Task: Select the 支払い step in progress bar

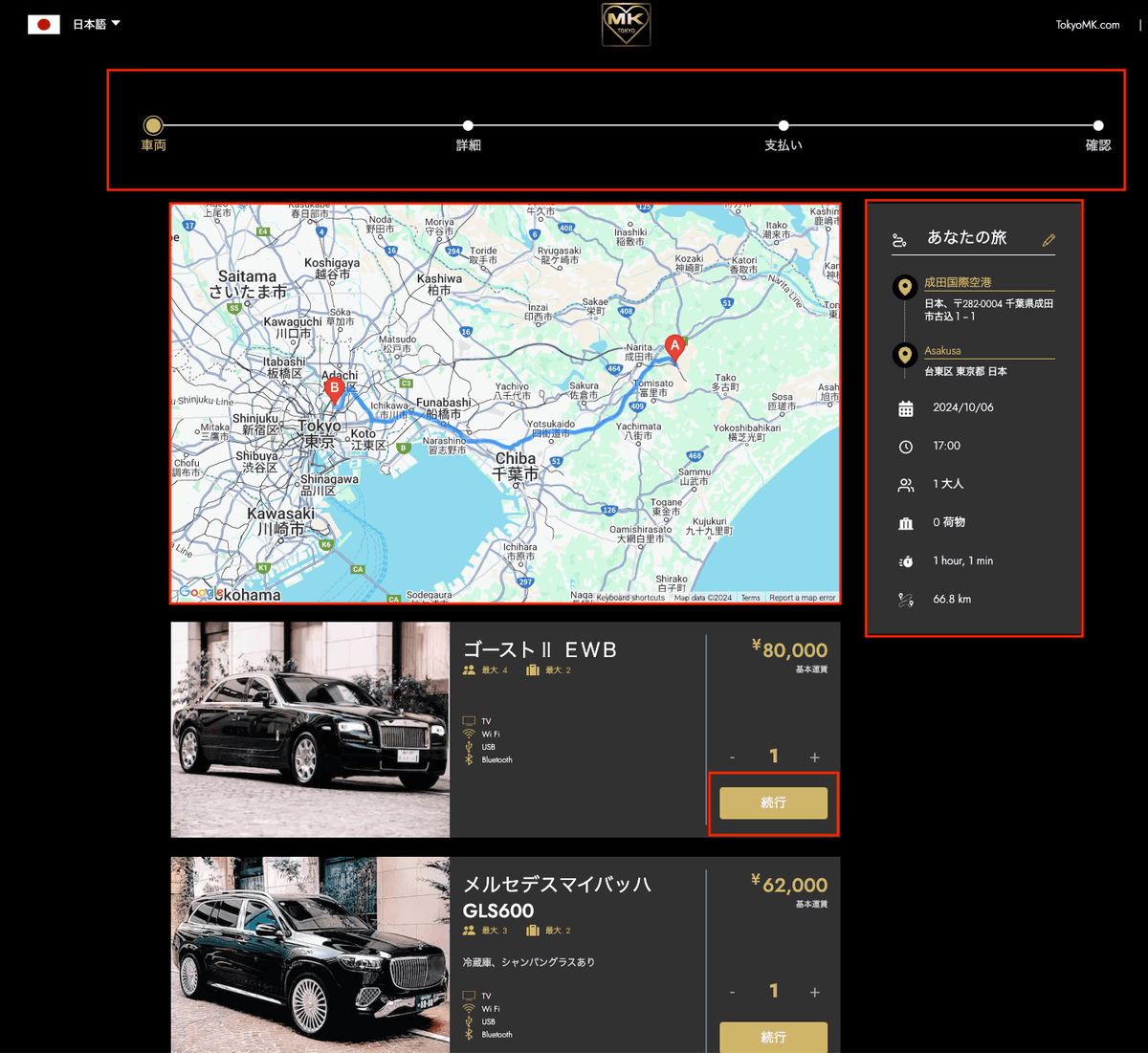Action: coord(784,126)
